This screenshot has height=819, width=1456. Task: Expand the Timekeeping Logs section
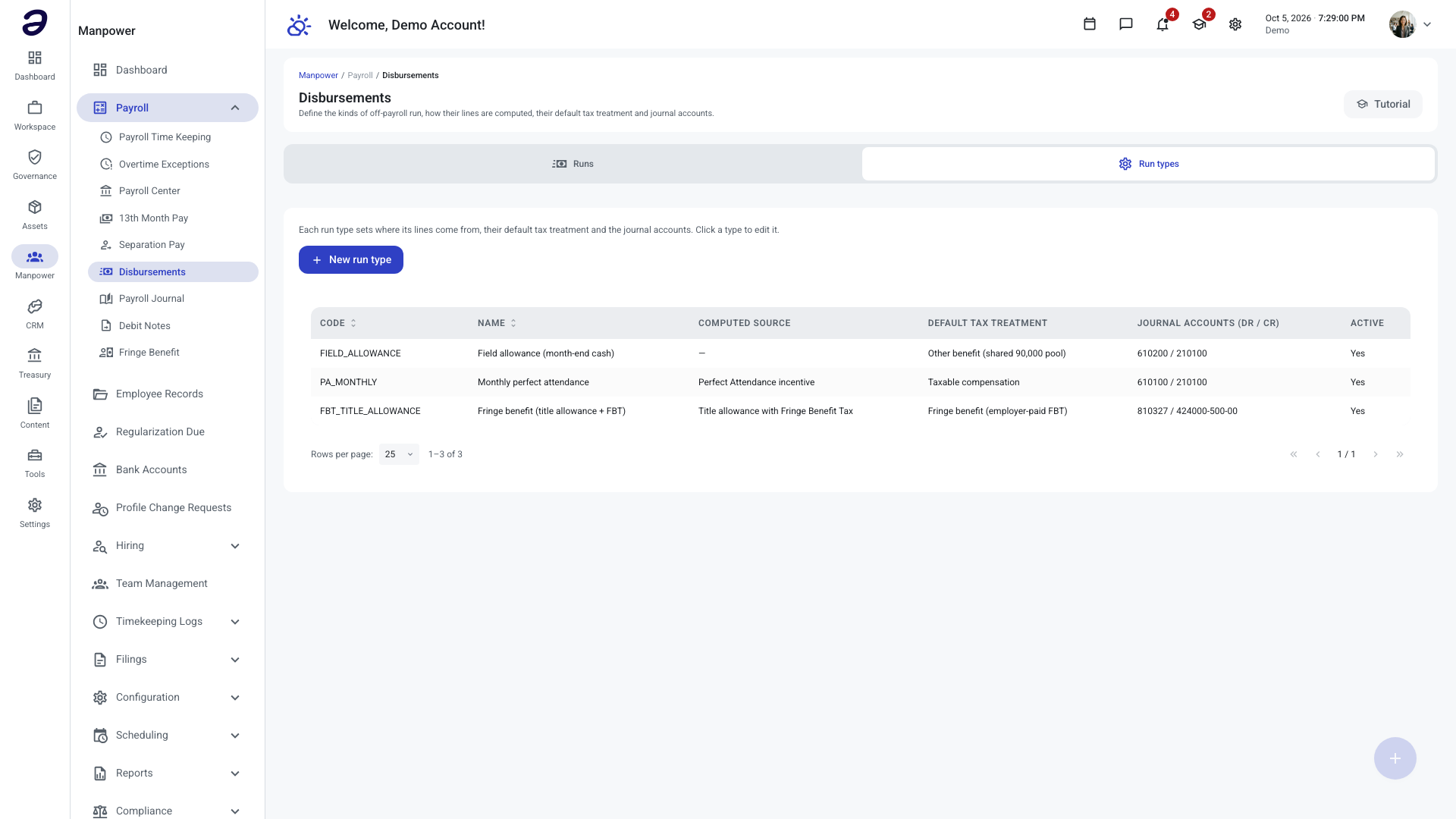(x=235, y=622)
